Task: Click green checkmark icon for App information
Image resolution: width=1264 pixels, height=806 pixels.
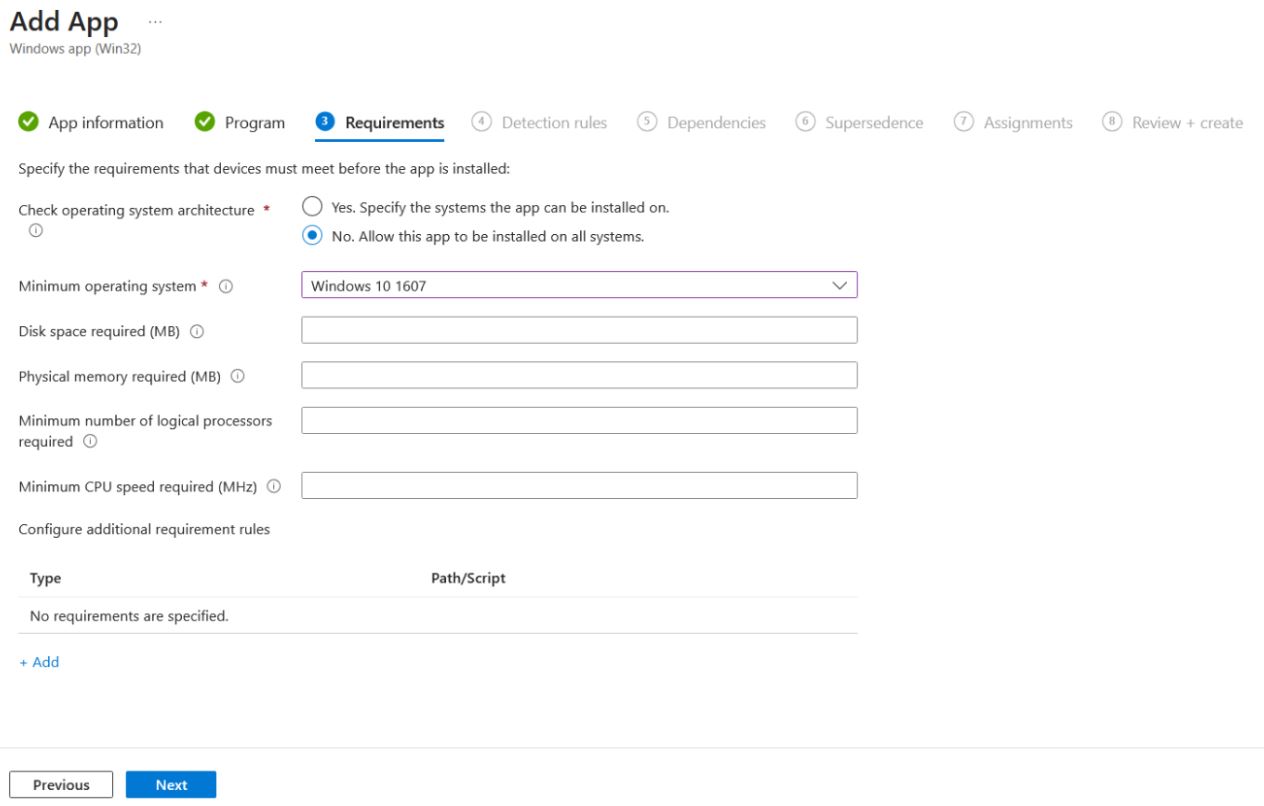Action: click(x=29, y=123)
